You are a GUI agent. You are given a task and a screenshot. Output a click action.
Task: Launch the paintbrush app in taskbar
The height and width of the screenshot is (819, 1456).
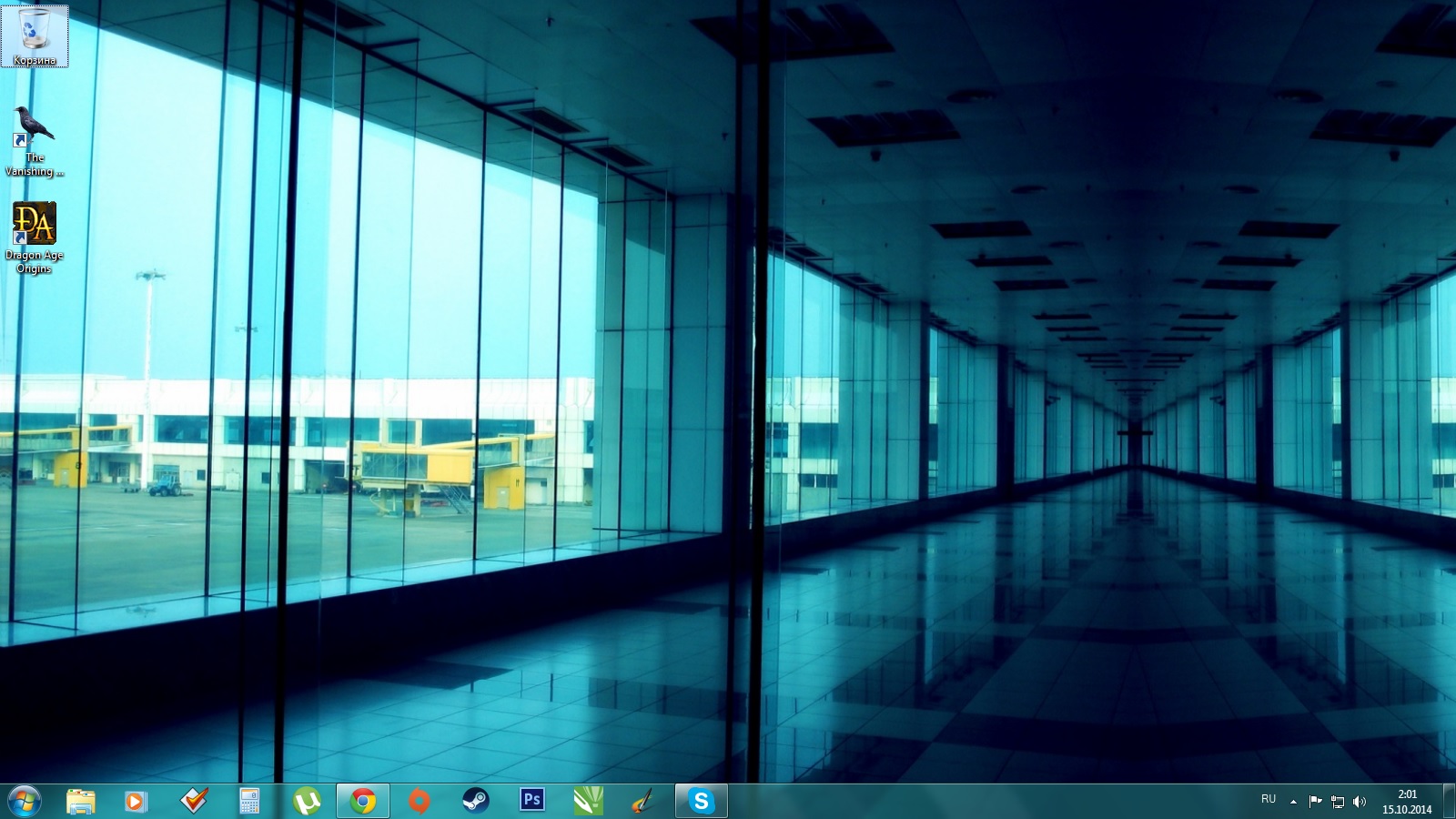(643, 801)
